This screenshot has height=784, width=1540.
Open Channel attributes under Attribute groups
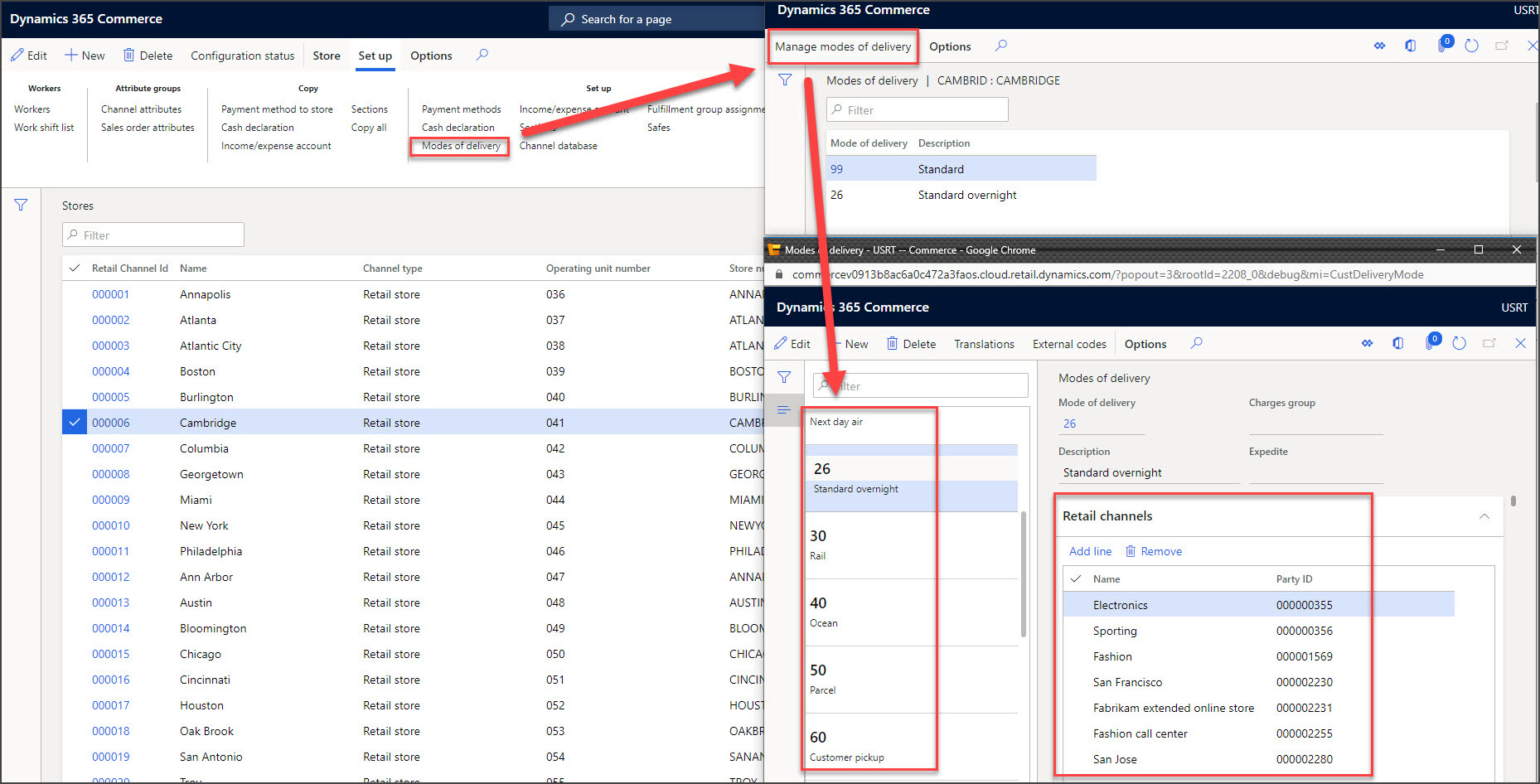141,109
